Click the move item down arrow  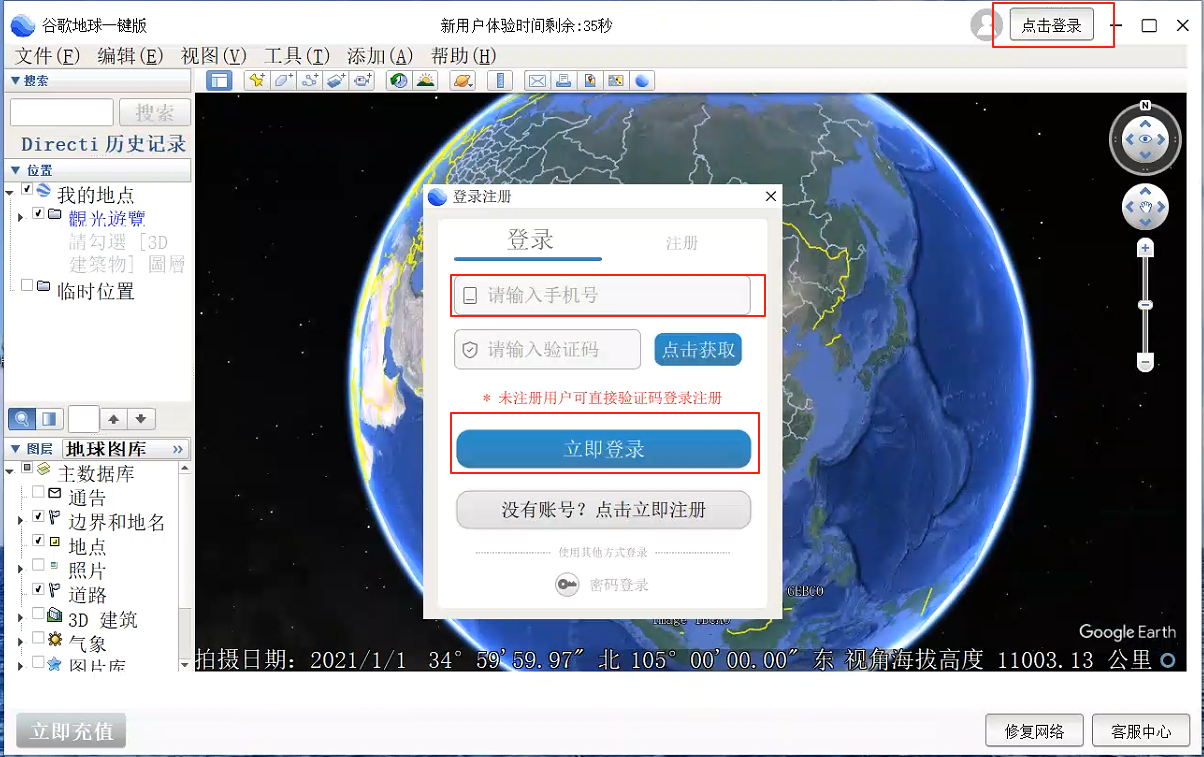141,419
